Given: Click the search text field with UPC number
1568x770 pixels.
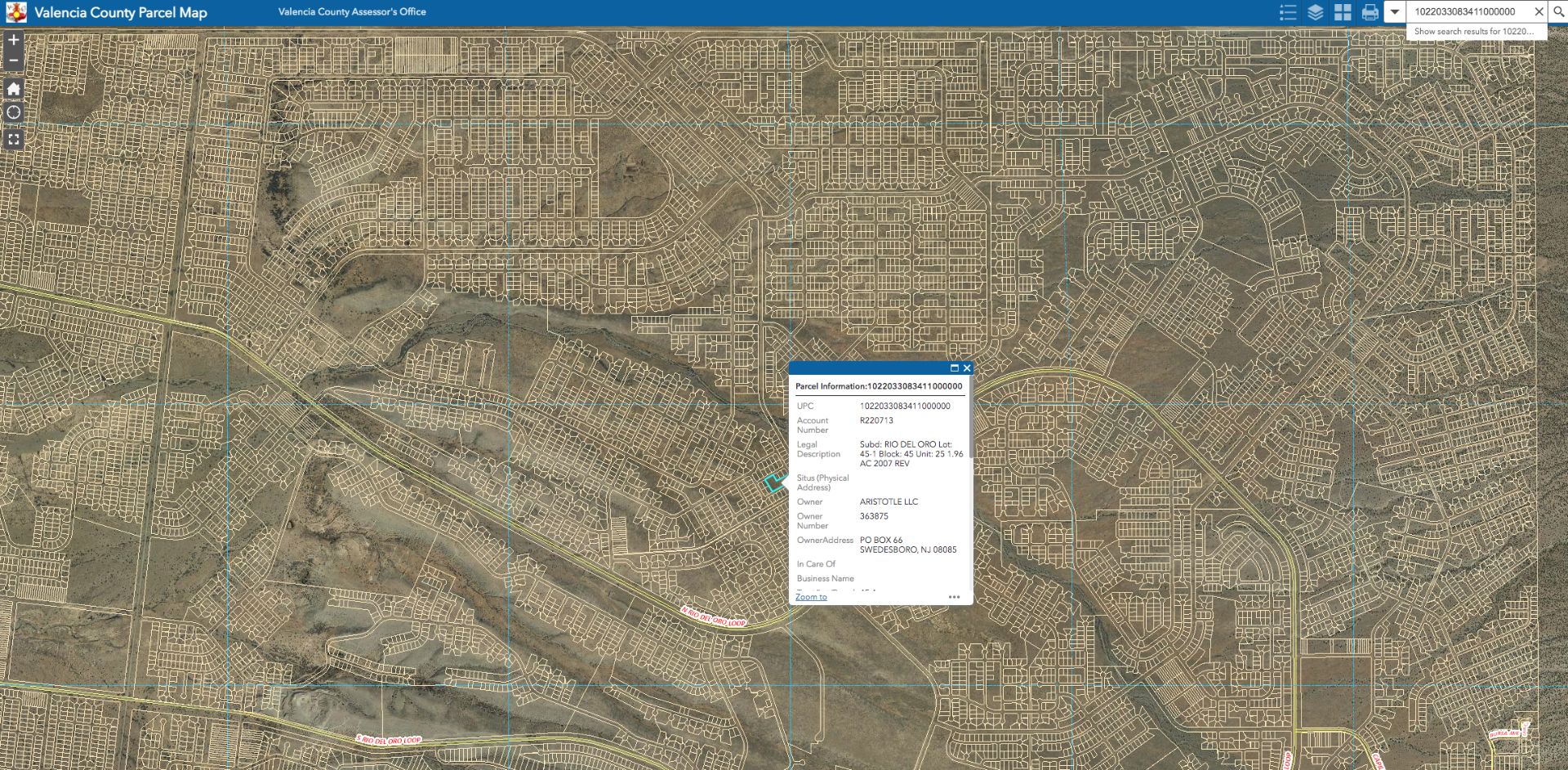Looking at the screenshot, I should (x=1467, y=11).
